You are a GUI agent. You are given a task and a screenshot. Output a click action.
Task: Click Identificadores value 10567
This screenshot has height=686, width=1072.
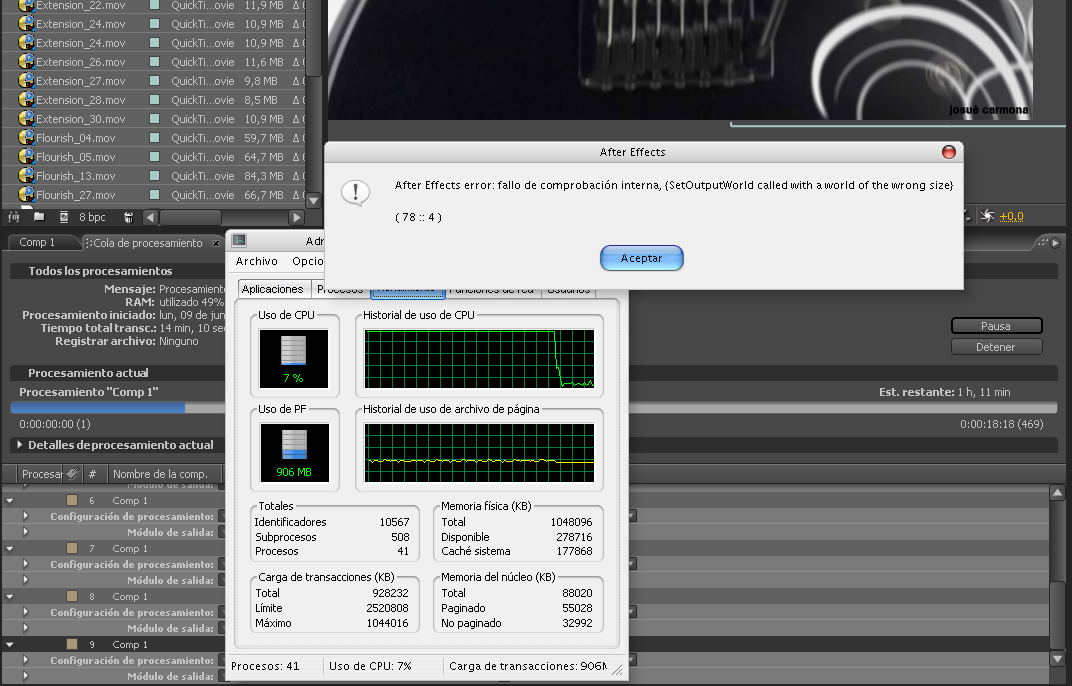tap(394, 522)
